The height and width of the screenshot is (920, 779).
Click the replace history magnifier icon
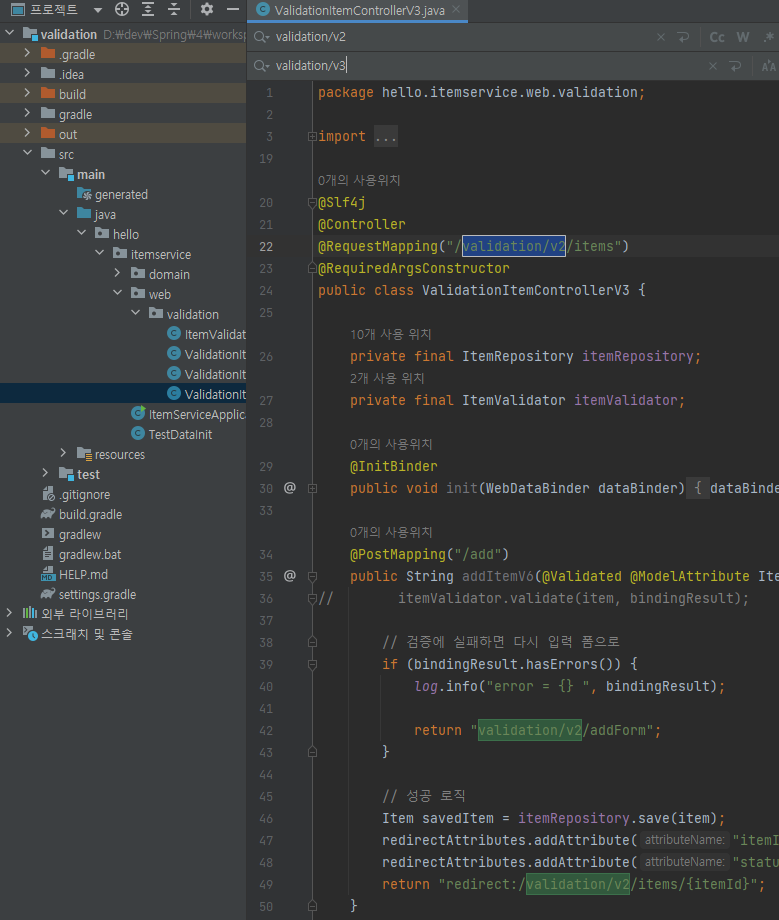tap(261, 66)
